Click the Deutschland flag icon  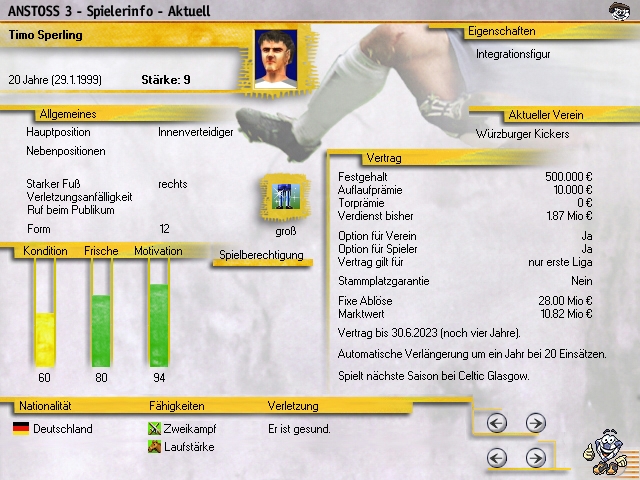coord(21,429)
